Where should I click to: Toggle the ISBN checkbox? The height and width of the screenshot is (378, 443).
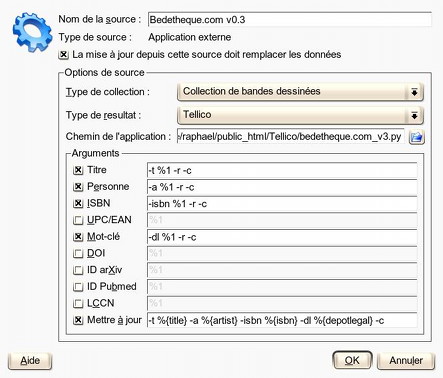click(78, 203)
